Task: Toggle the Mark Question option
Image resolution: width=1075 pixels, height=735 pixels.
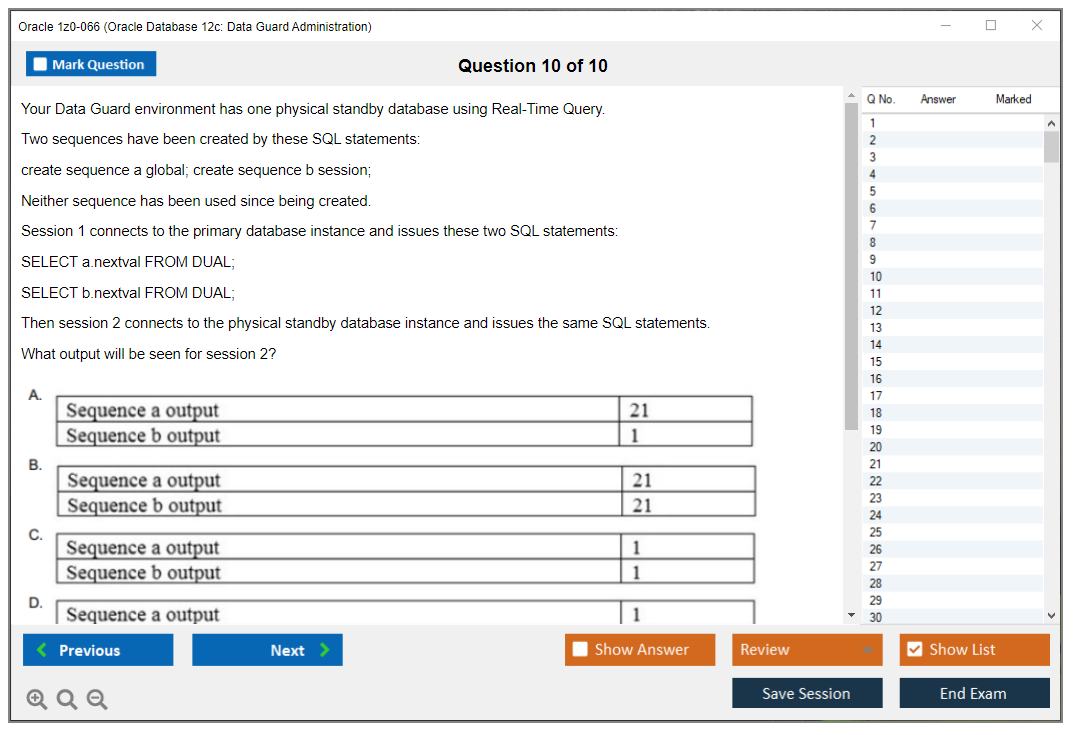Action: tap(90, 63)
